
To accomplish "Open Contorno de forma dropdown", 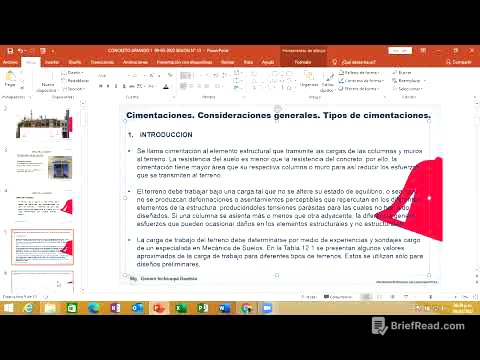I will 361,80.
